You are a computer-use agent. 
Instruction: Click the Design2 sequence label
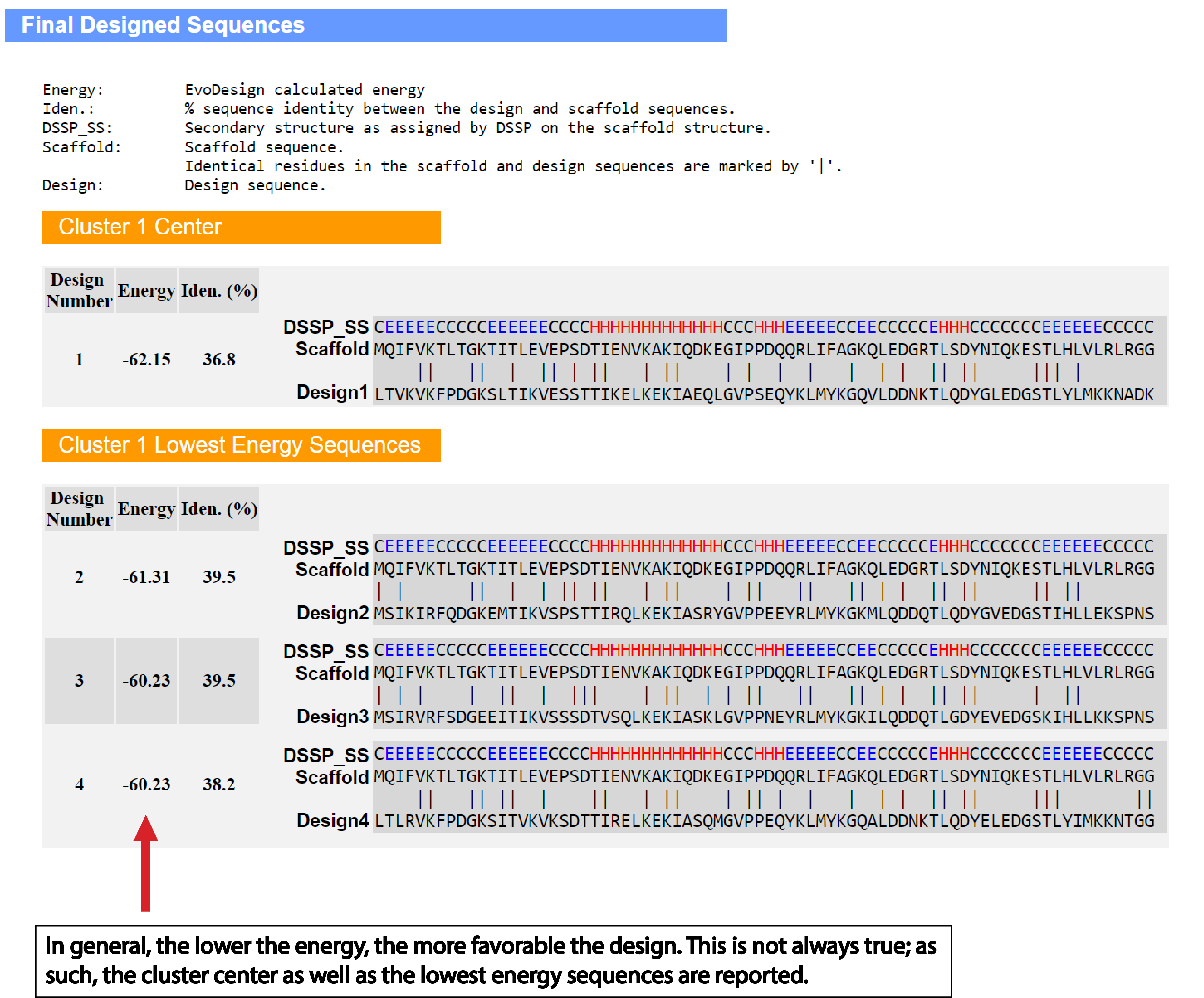[332, 613]
